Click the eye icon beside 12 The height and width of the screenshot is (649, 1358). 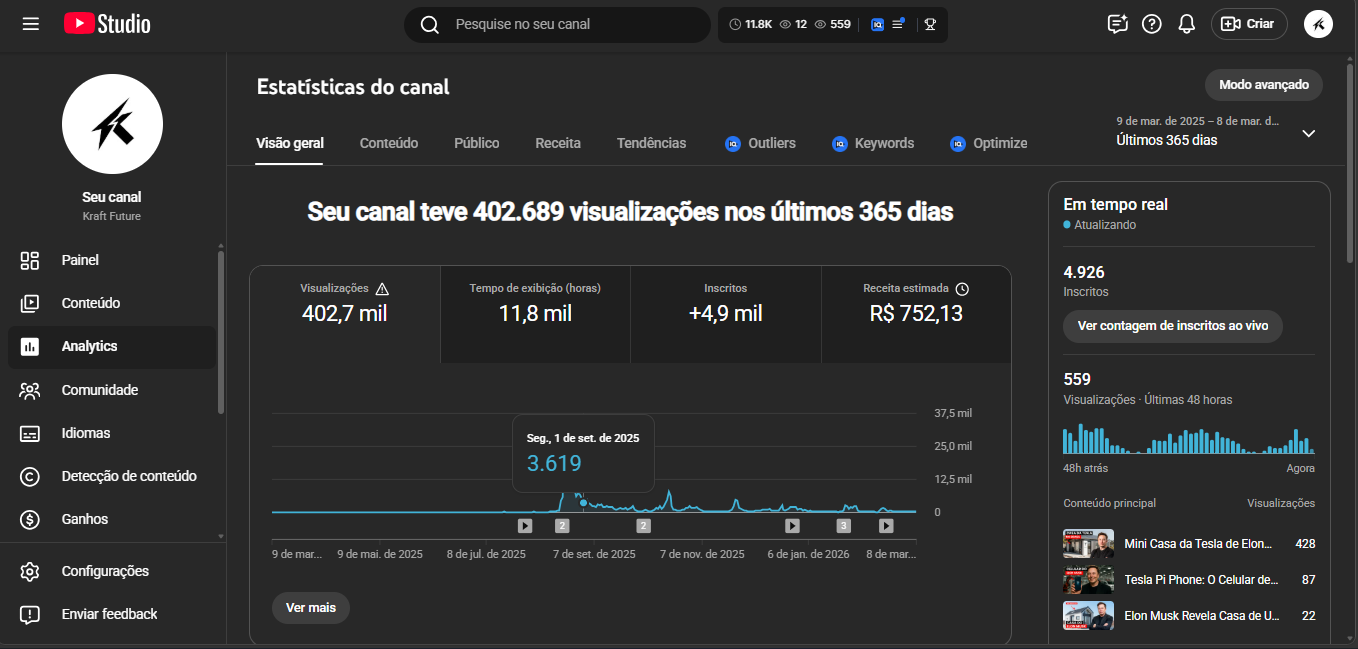tap(785, 24)
